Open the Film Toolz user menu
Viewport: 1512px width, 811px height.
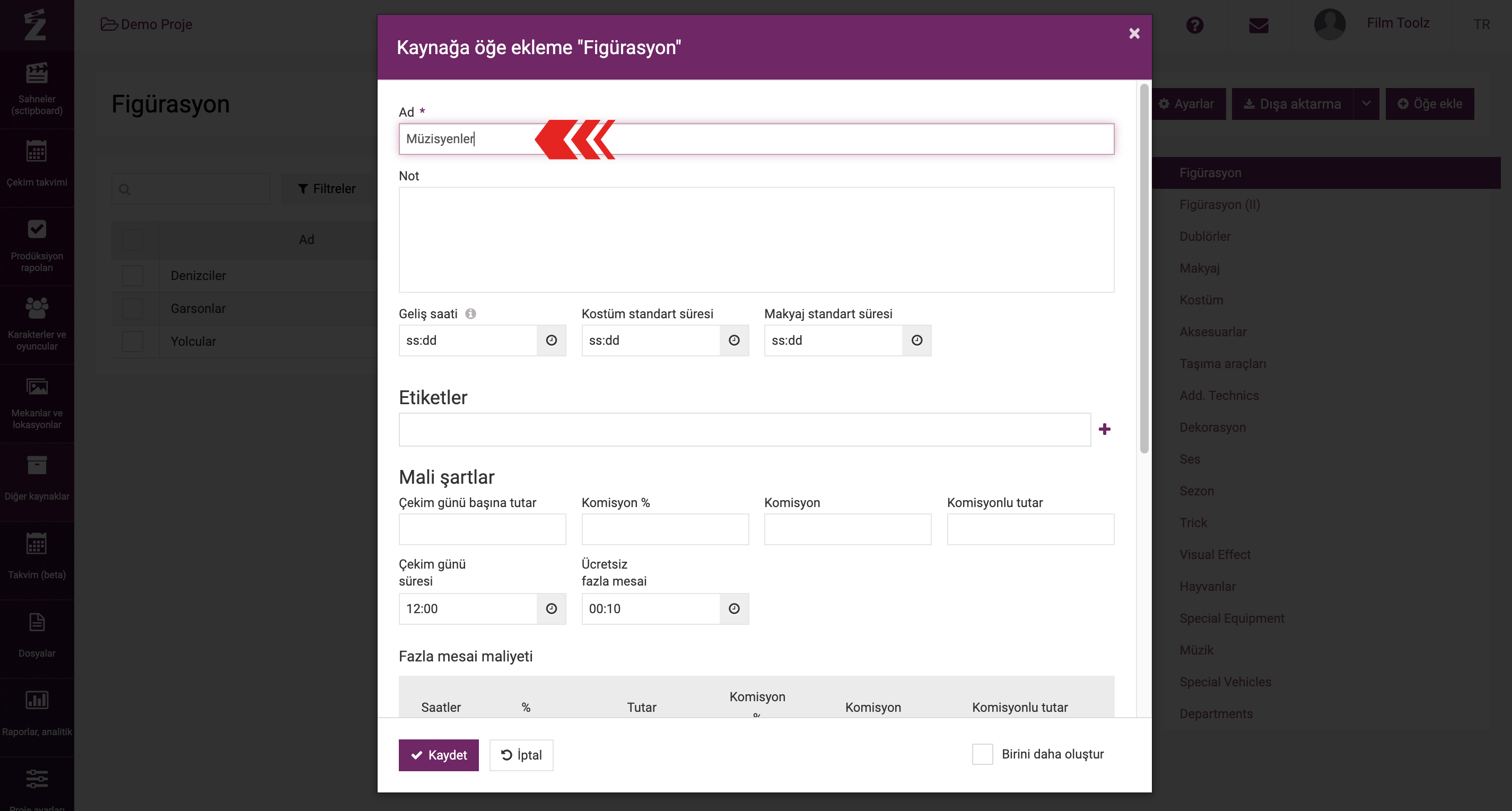[1397, 23]
